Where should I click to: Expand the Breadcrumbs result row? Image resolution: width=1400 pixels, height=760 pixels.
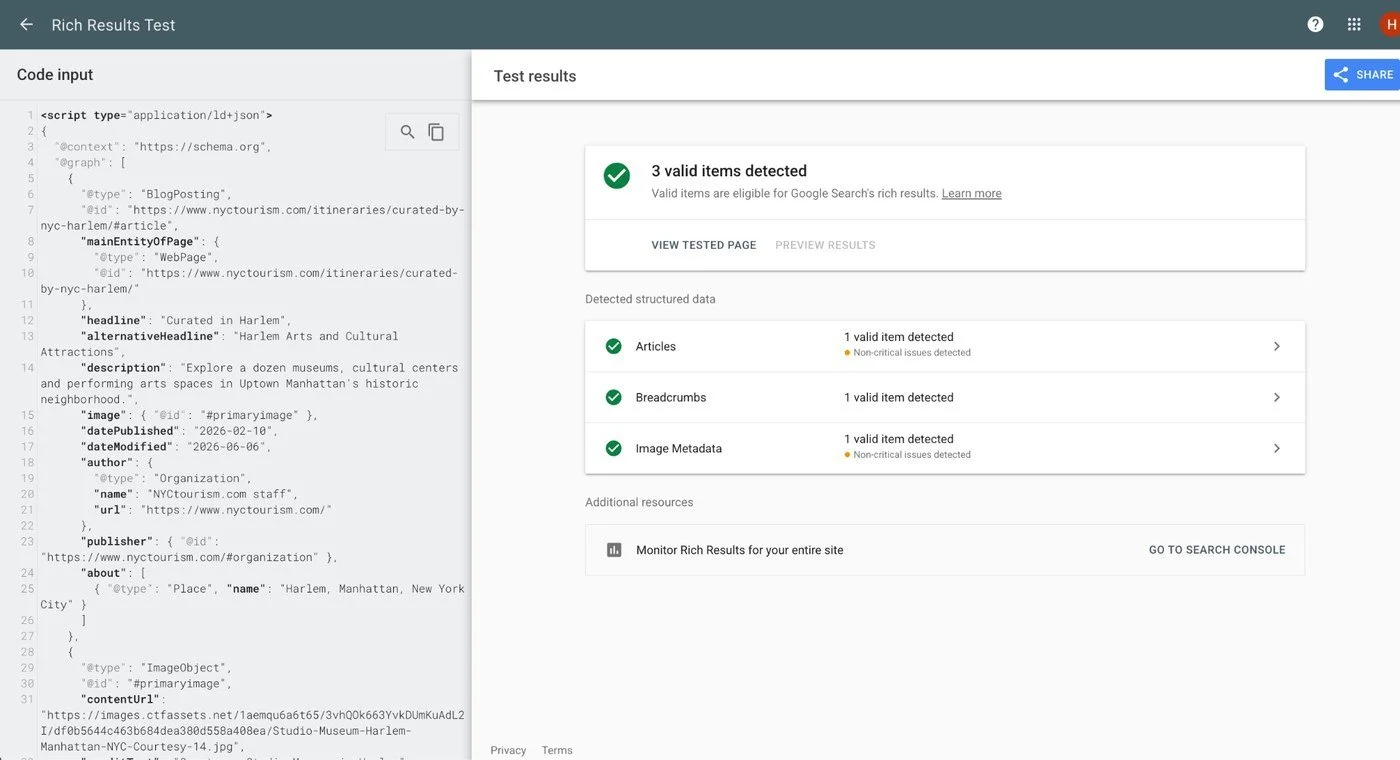pyautogui.click(x=945, y=397)
